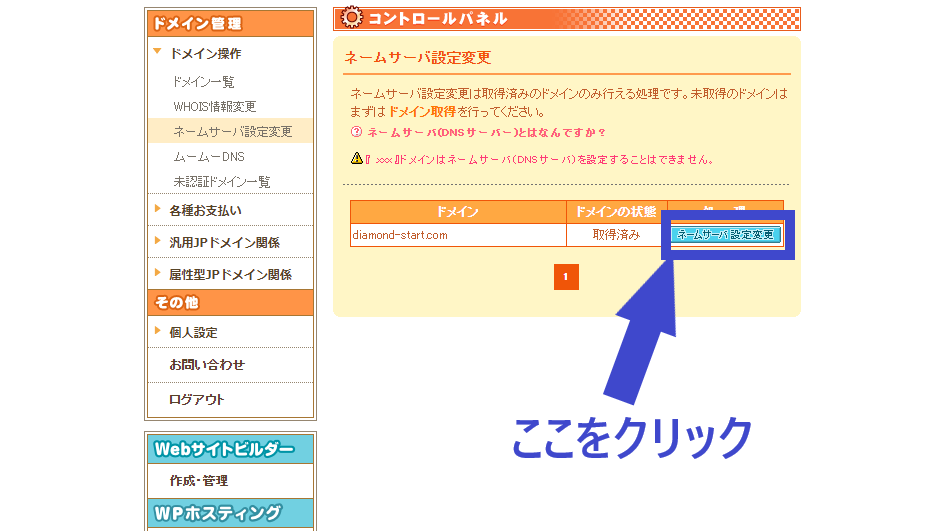Click the Webサイトビルダー header
This screenshot has width=945, height=531.
[x=230, y=449]
